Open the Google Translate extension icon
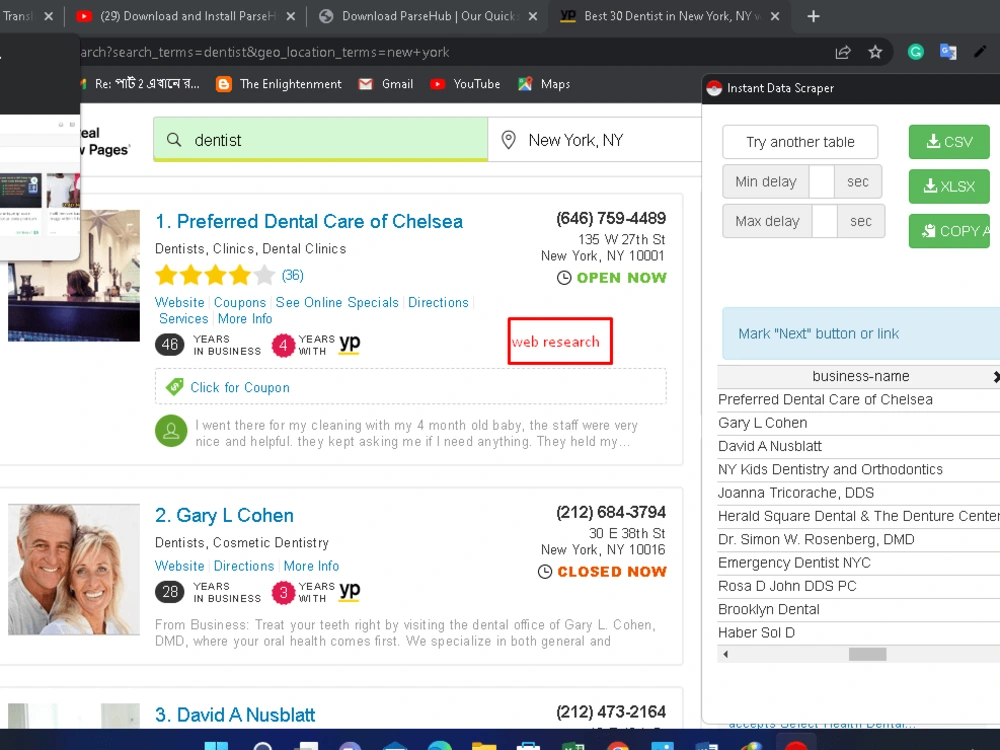Screen dimensions: 1000x750 click(x=948, y=52)
